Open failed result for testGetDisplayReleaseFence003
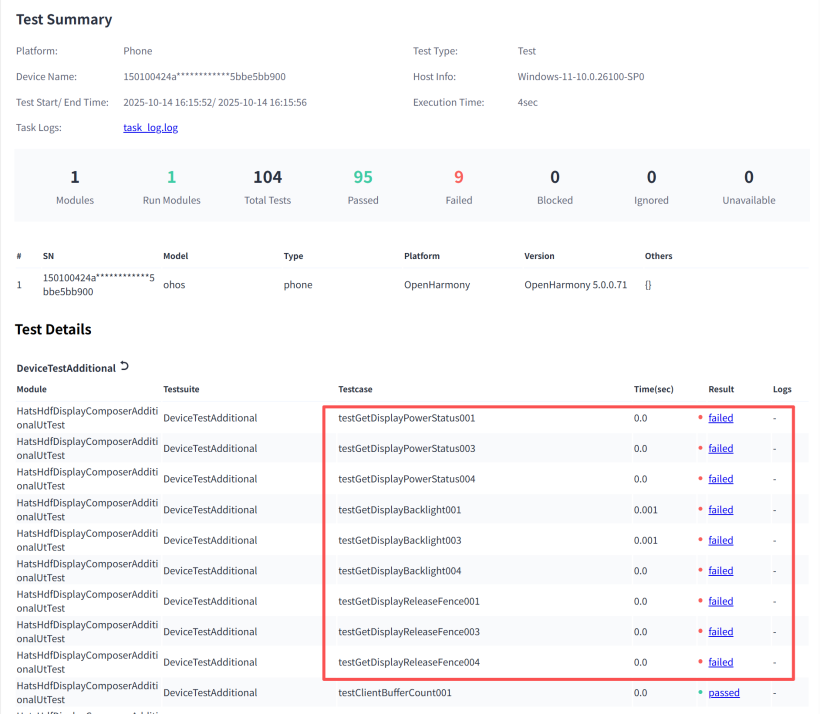 click(721, 631)
